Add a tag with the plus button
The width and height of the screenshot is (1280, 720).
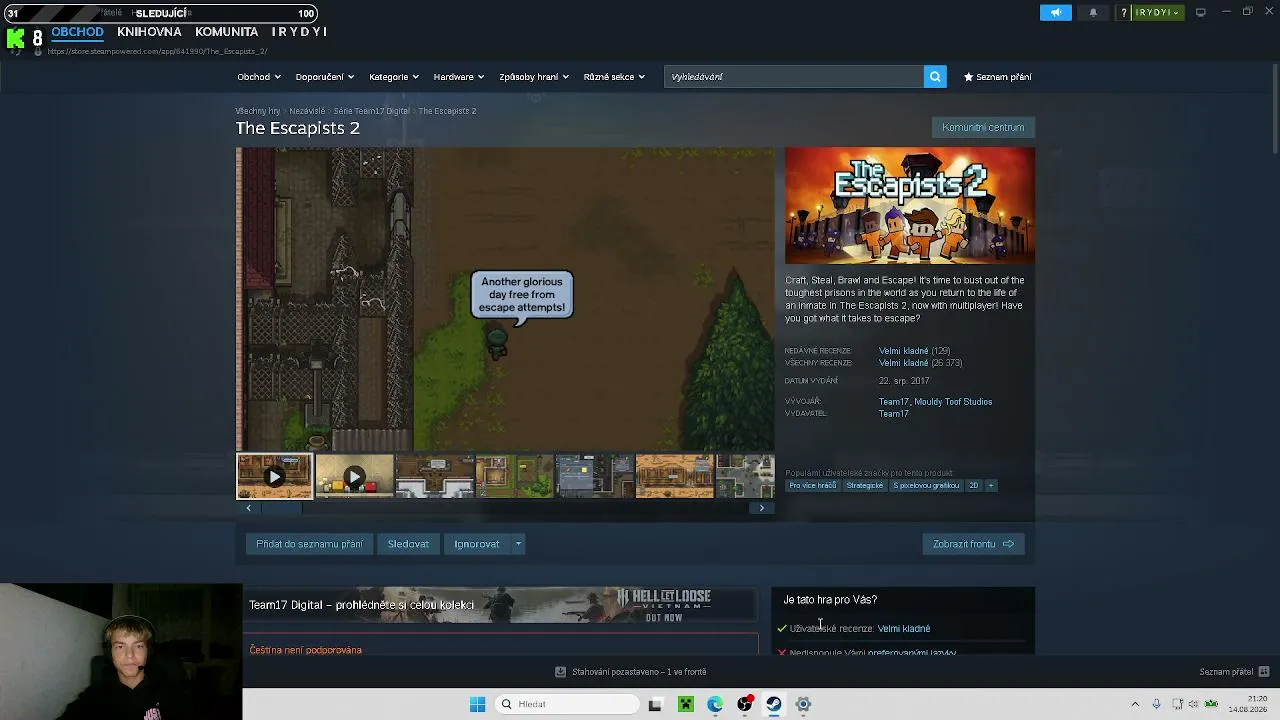coord(991,486)
